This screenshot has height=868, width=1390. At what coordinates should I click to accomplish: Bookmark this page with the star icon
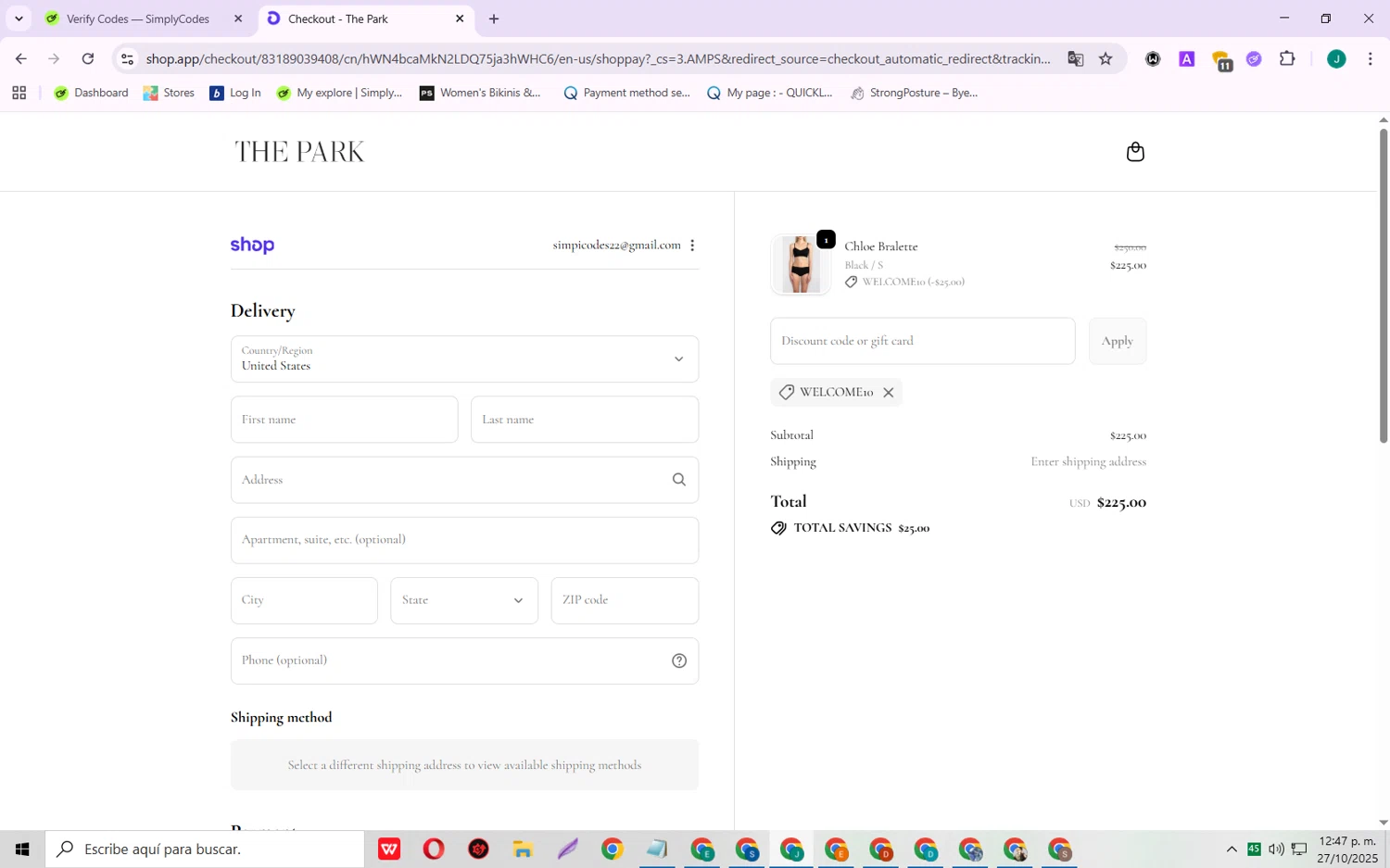click(1106, 58)
